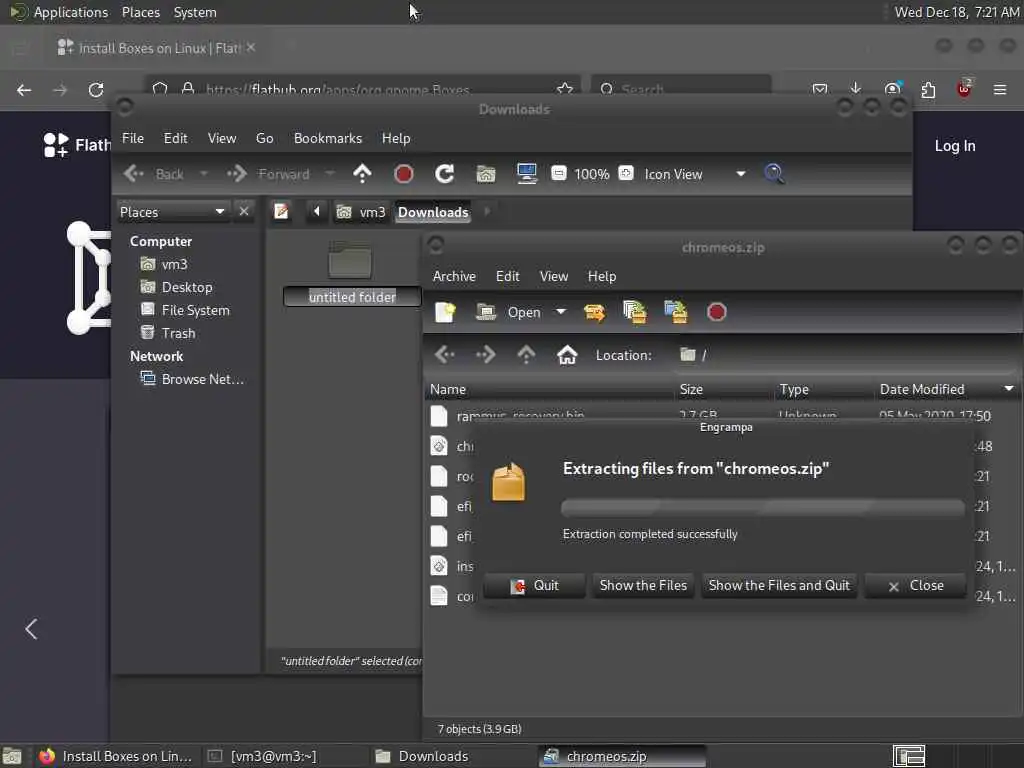This screenshot has width=1024, height=768.
Task: Click the back arrow in Engrampa location bar
Action: click(445, 355)
